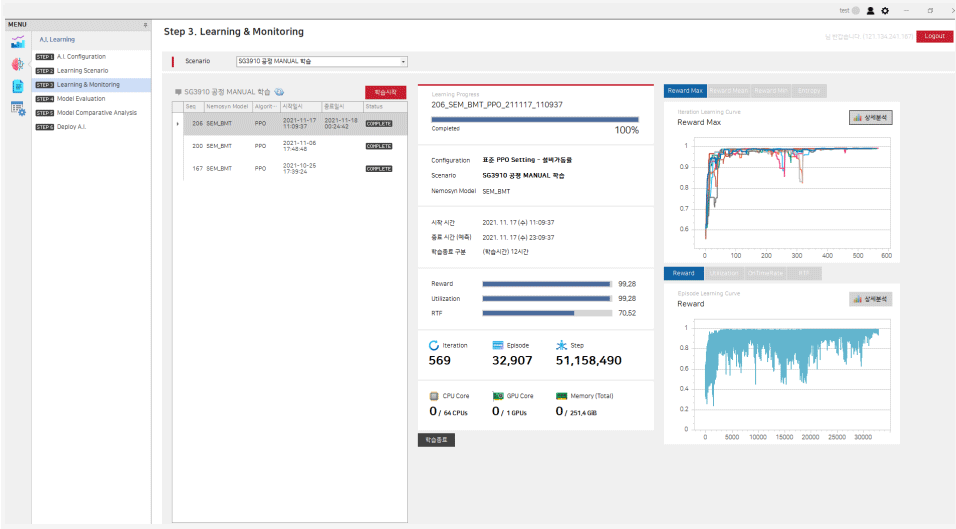
Task: Open the analytics chart icon in sidebar
Action: tap(18, 41)
